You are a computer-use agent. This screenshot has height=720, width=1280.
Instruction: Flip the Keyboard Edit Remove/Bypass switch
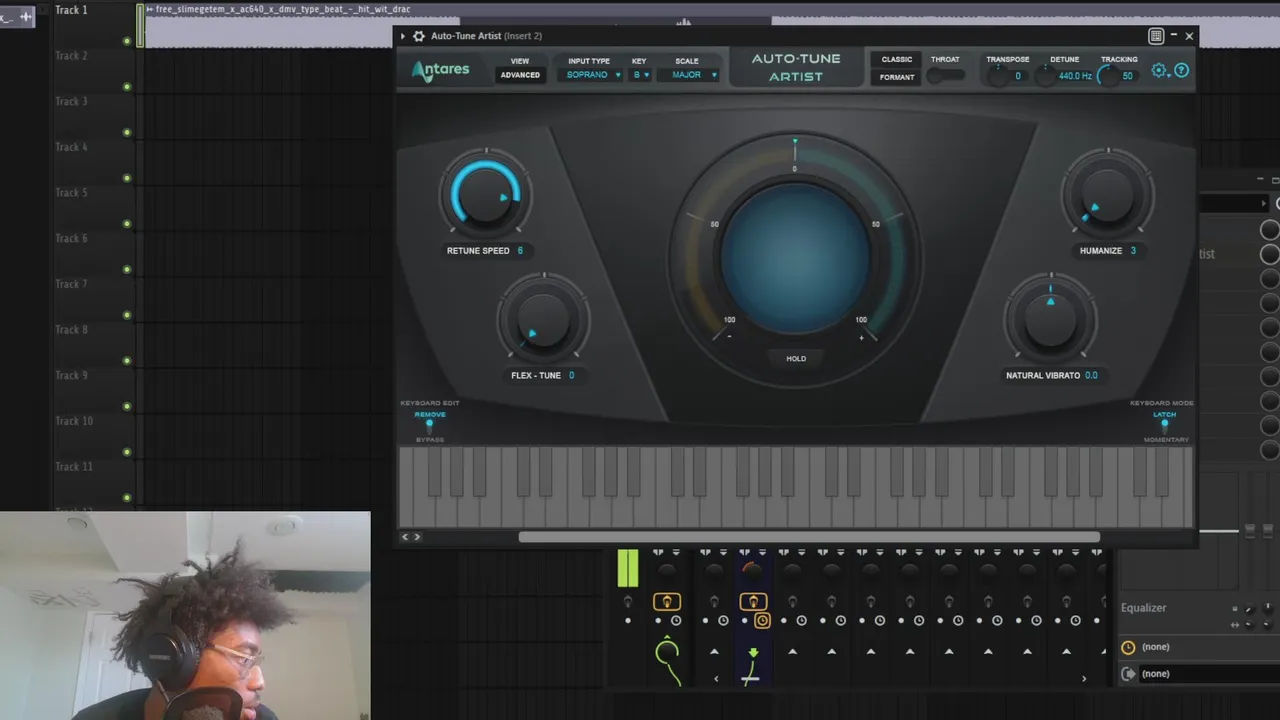tap(430, 427)
